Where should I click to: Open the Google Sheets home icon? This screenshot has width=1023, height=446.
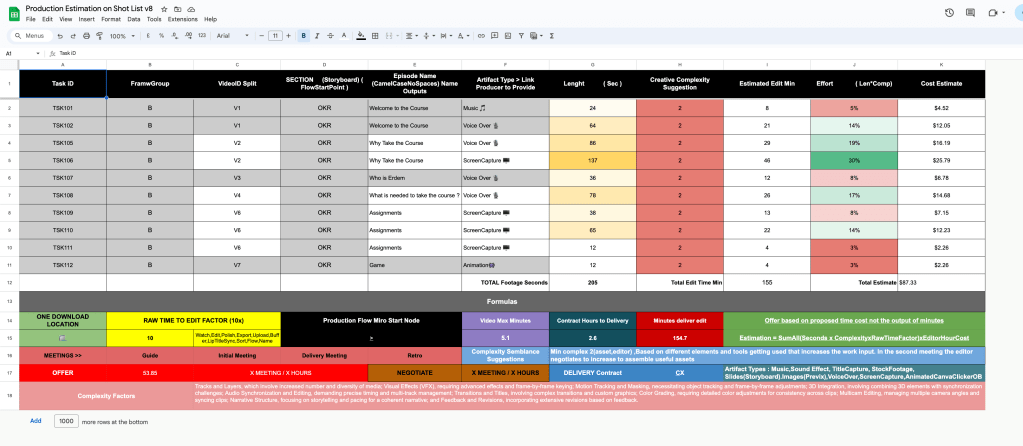(x=14, y=14)
